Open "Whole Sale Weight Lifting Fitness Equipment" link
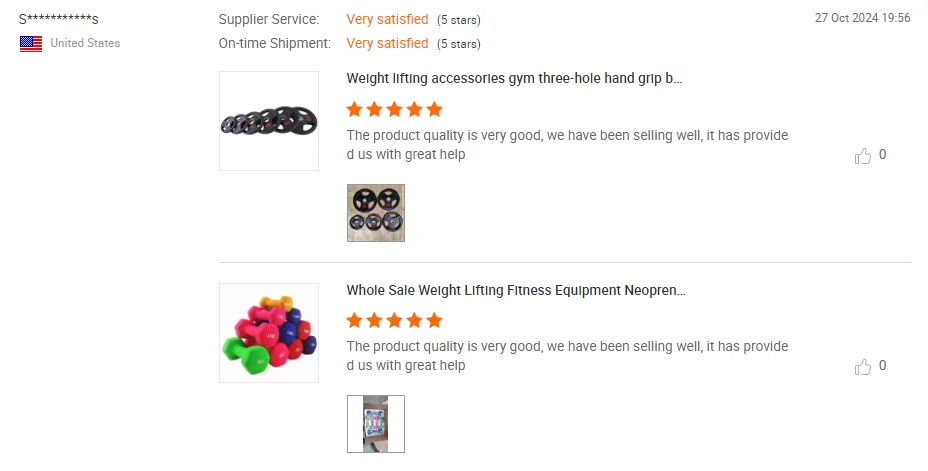The height and width of the screenshot is (471, 928). 516,290
